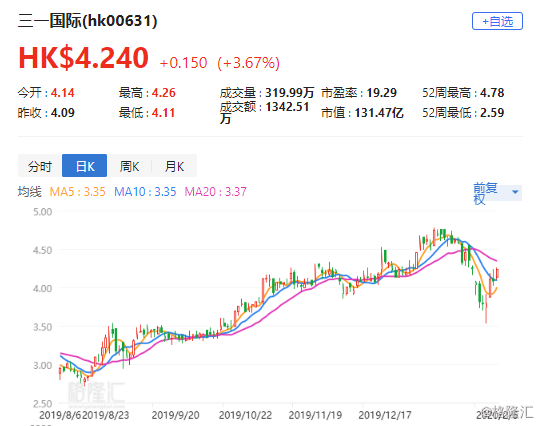Click the 4.00 y-axis label
This screenshot has height=426, width=541.
pos(42,288)
